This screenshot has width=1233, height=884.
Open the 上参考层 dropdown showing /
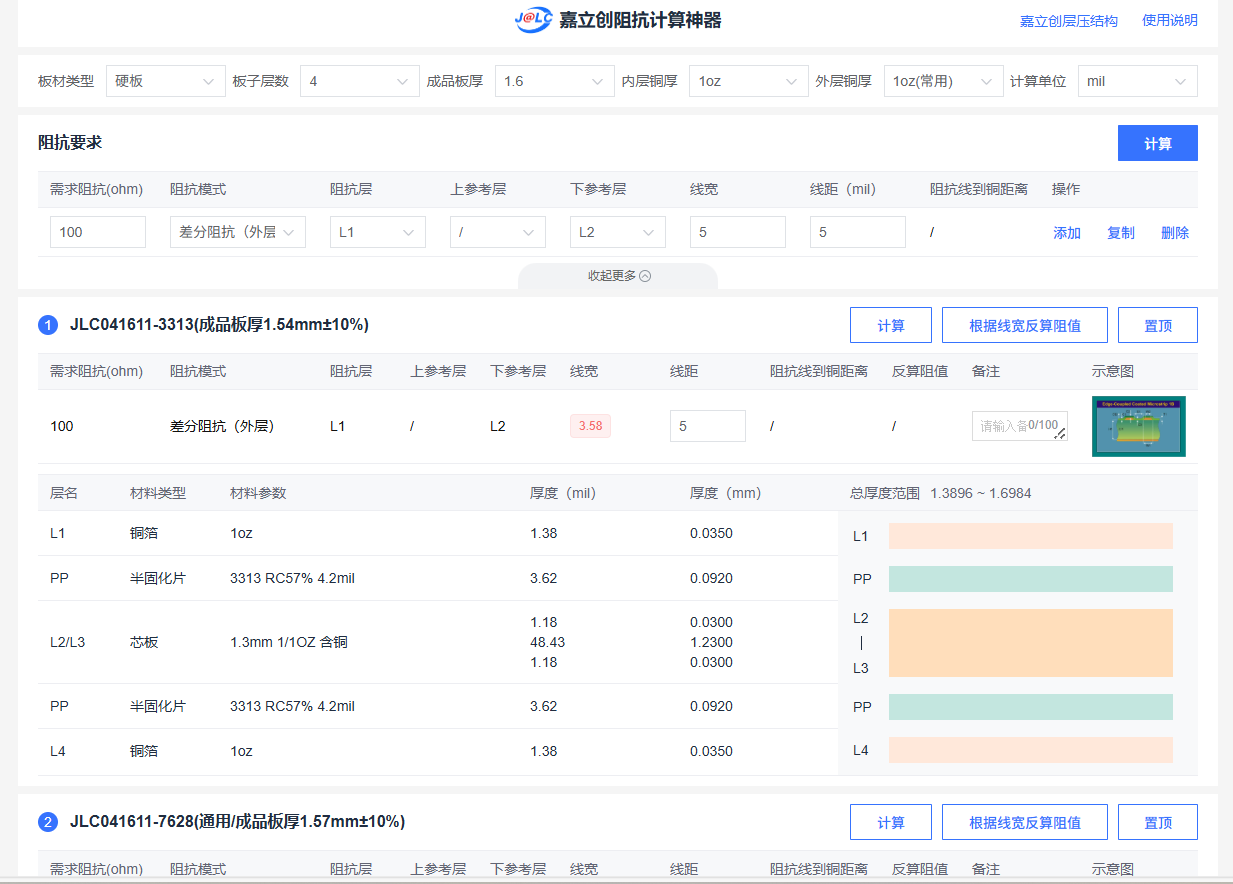(x=498, y=232)
